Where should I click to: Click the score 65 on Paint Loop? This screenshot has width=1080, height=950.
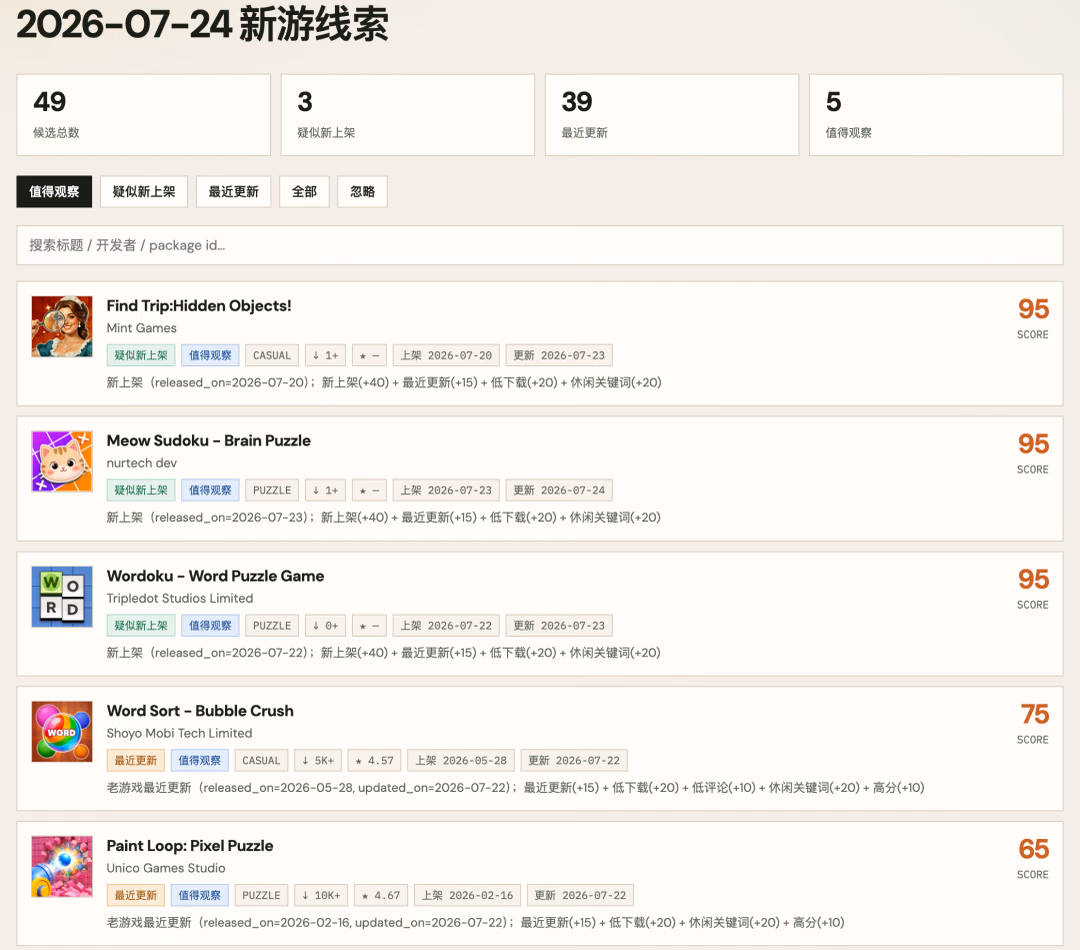pos(1034,849)
